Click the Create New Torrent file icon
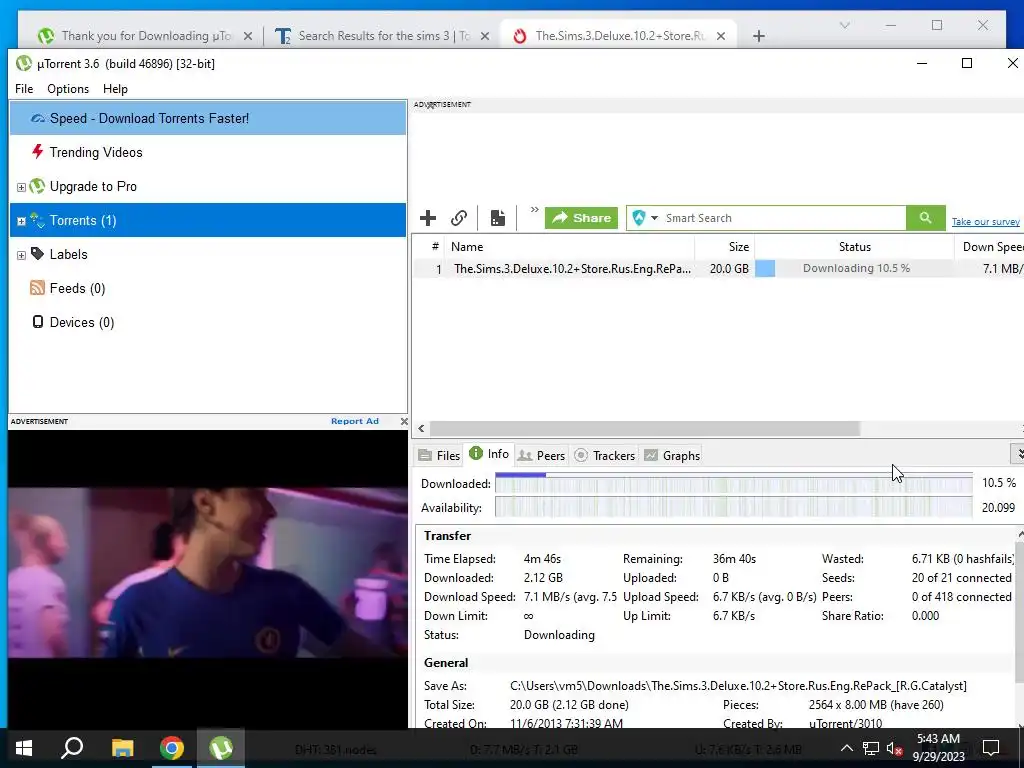Image resolution: width=1024 pixels, height=768 pixels. (498, 218)
